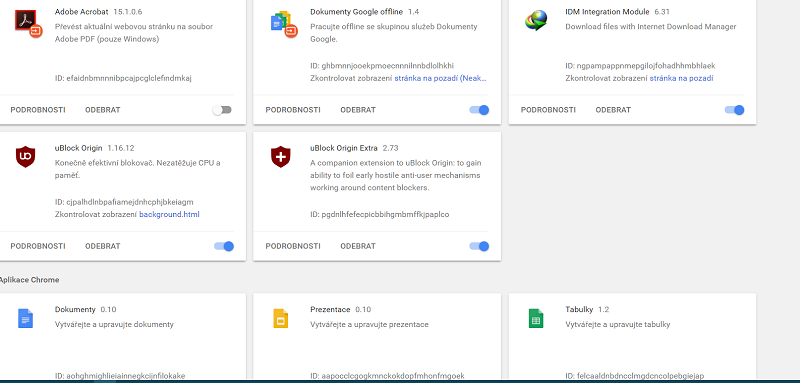The image size is (800, 383).
Task: Click the Tabulky app icon
Action: pos(536,318)
